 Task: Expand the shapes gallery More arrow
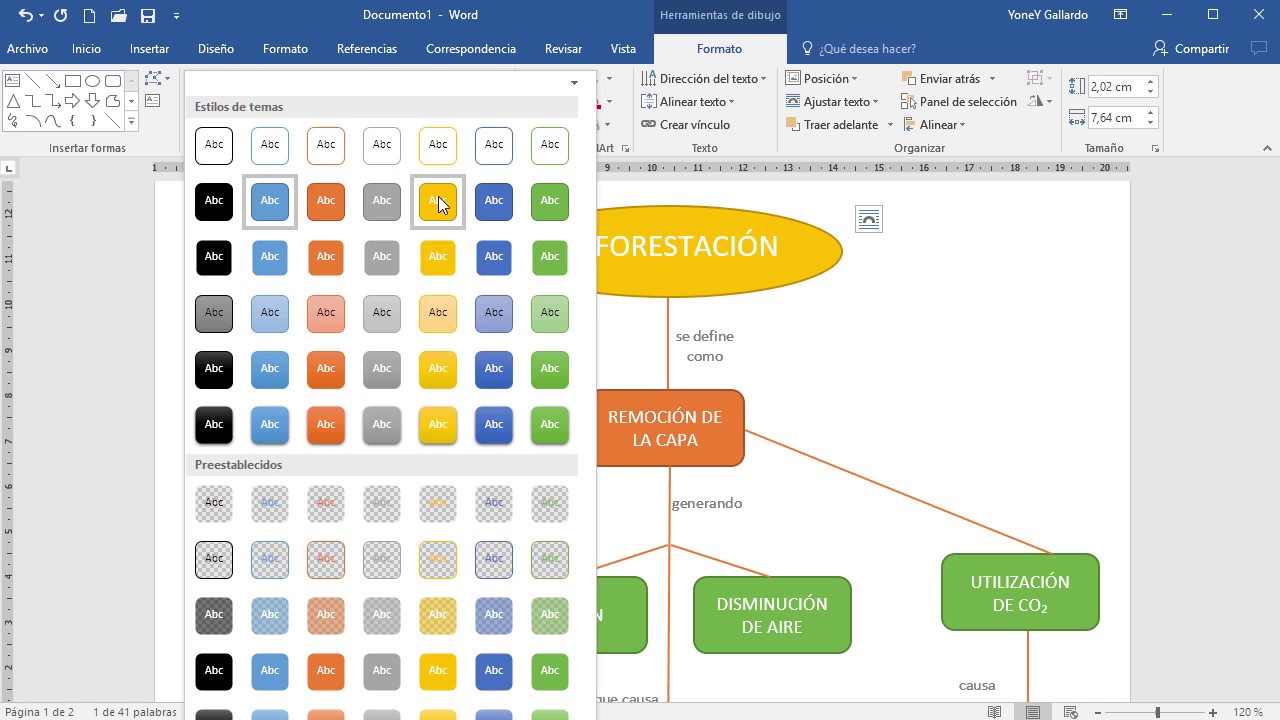click(131, 121)
